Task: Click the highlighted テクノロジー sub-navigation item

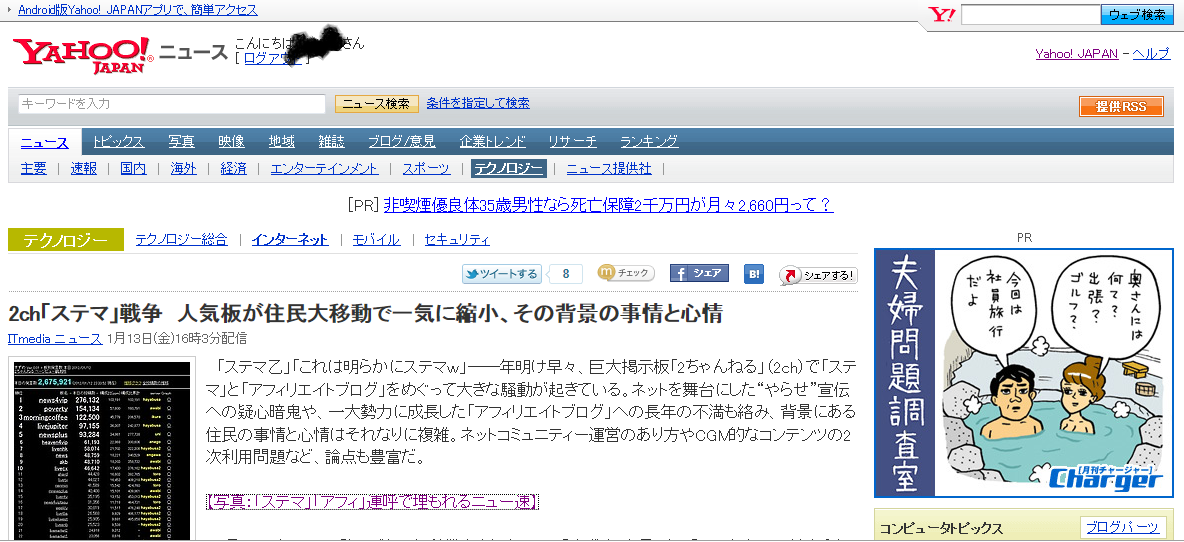Action: 508,168
